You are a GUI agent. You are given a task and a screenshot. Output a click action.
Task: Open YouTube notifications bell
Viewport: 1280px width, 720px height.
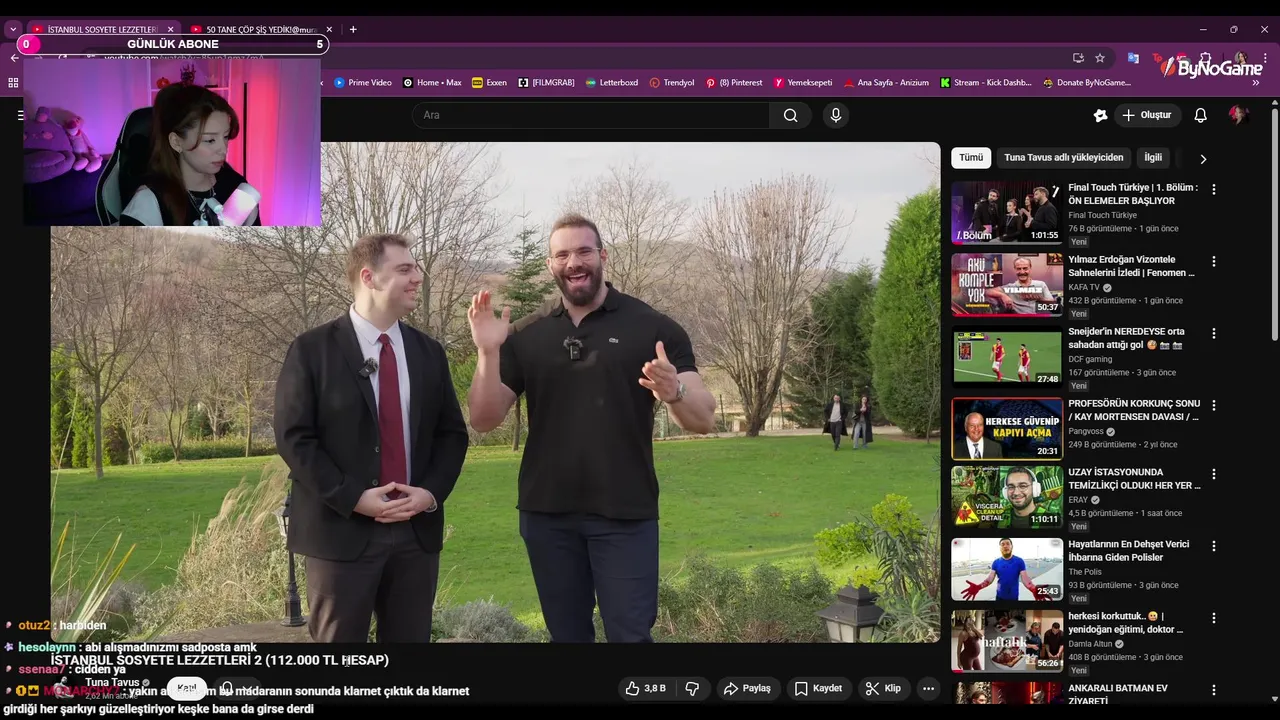click(x=1200, y=115)
